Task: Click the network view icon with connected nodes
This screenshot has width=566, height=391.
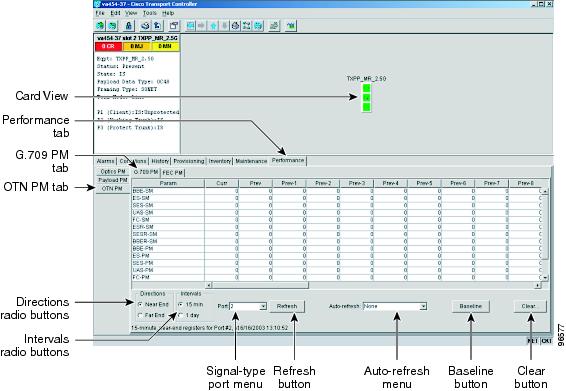Action: tap(247, 26)
